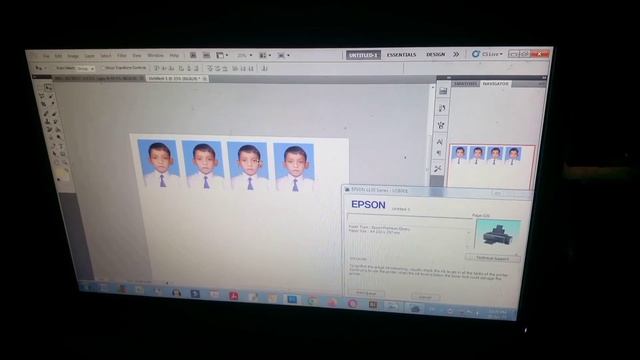Open the Window menu
Screen dimensions: 640x360
point(156,55)
